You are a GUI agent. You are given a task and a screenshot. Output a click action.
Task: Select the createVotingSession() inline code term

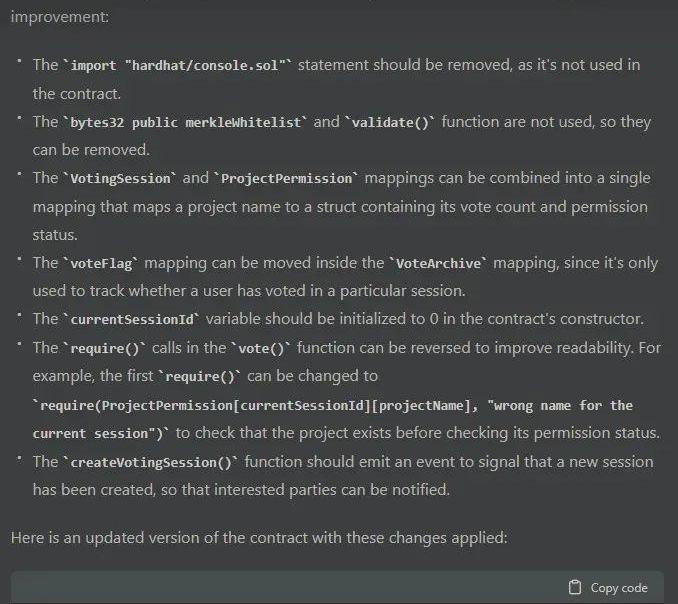(149, 462)
